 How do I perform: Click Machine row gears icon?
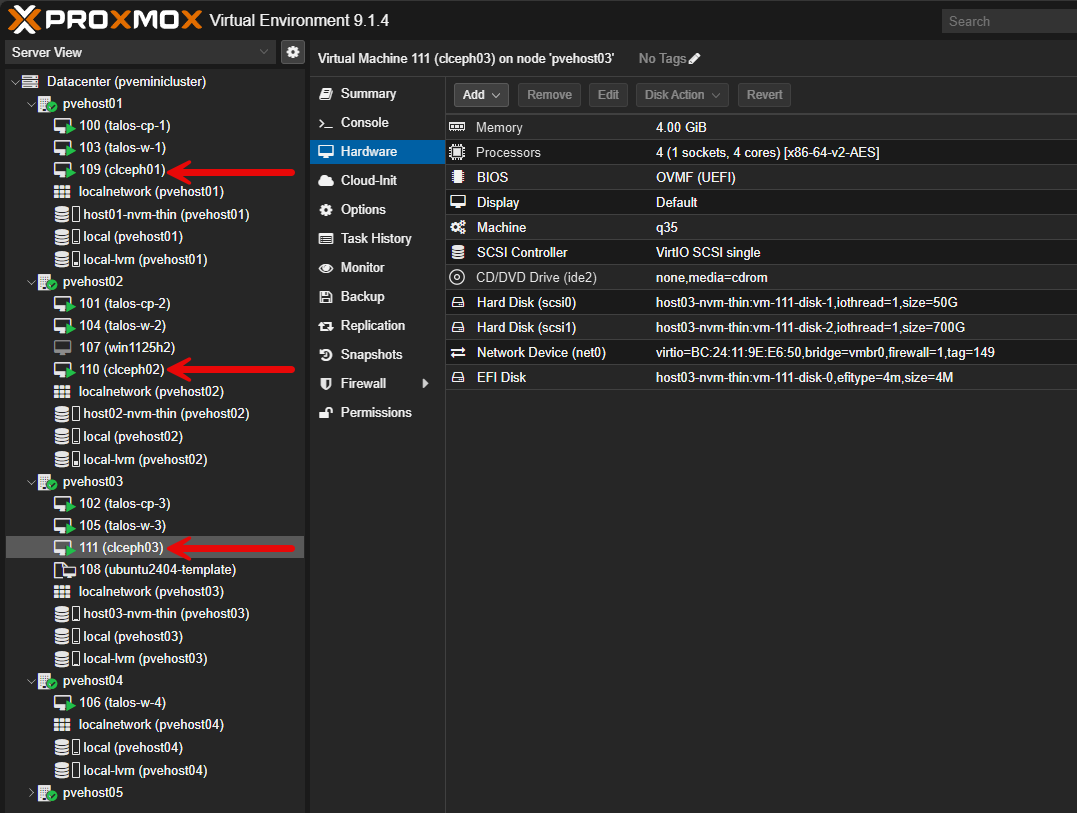(x=457, y=227)
